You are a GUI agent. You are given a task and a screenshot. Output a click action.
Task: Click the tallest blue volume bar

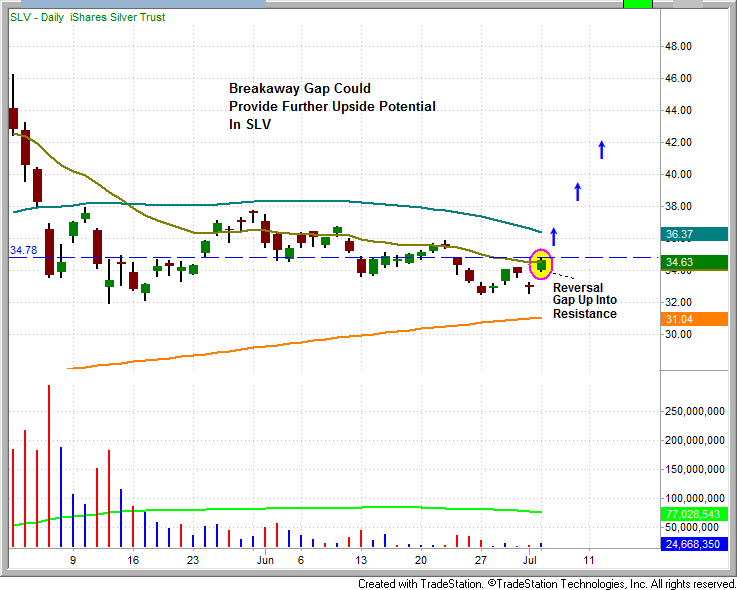pos(61,497)
